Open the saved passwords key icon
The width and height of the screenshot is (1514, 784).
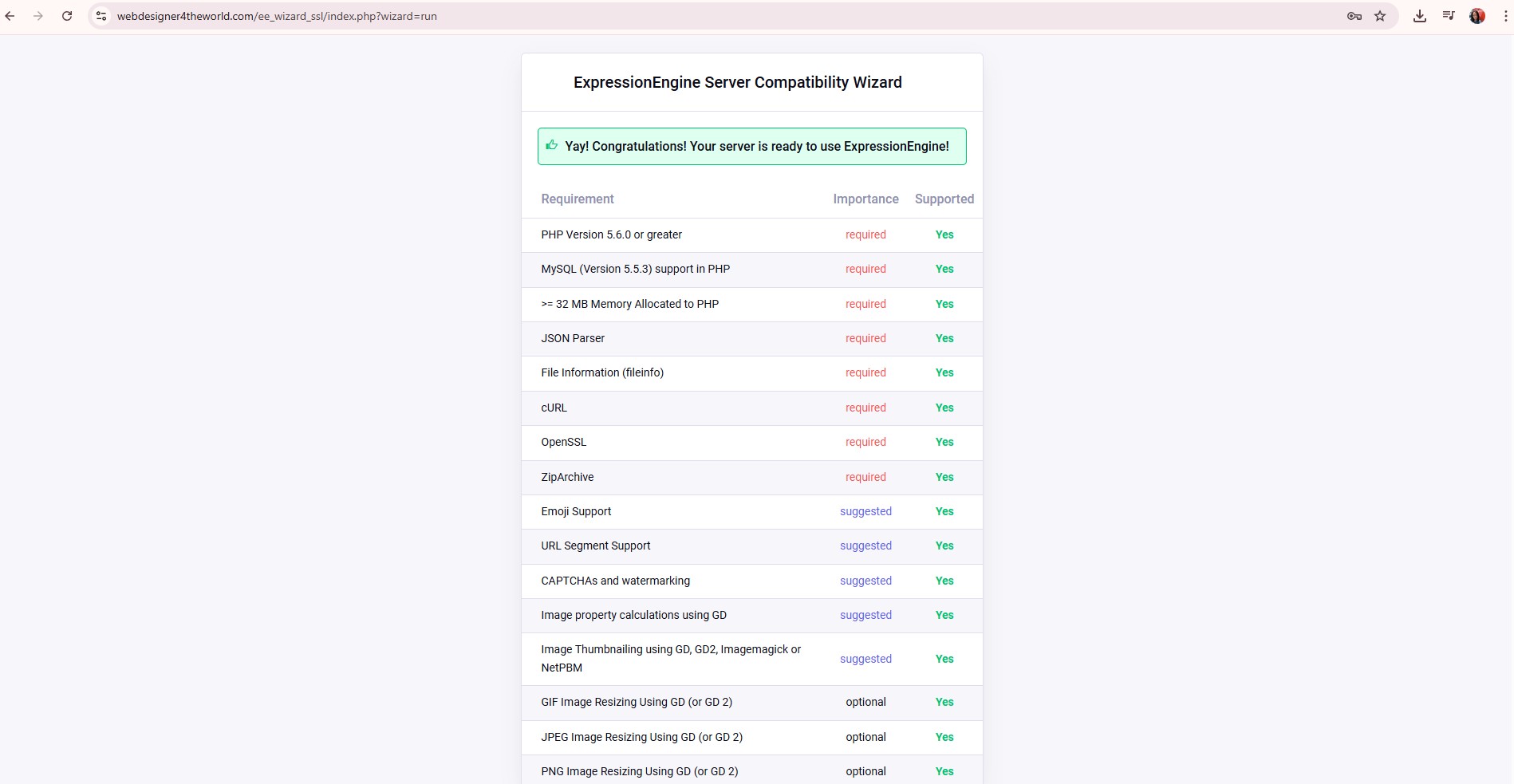pyautogui.click(x=1354, y=16)
